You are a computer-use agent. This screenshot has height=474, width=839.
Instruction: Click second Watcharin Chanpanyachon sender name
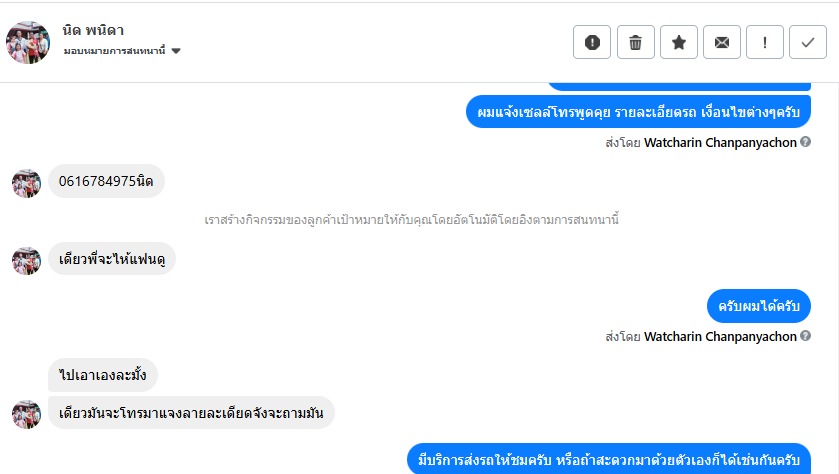(720, 337)
